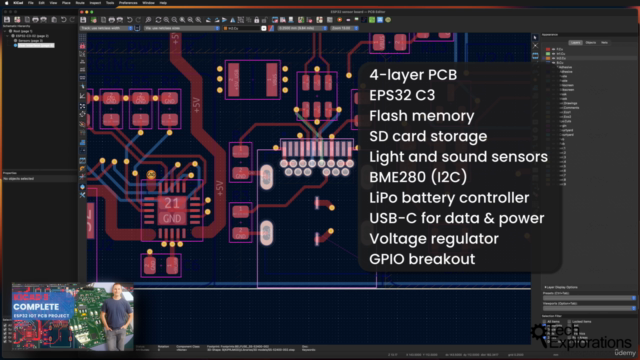Open Board Setup from PCB Editor toolbar
The image size is (640, 360).
[x=93, y=20]
